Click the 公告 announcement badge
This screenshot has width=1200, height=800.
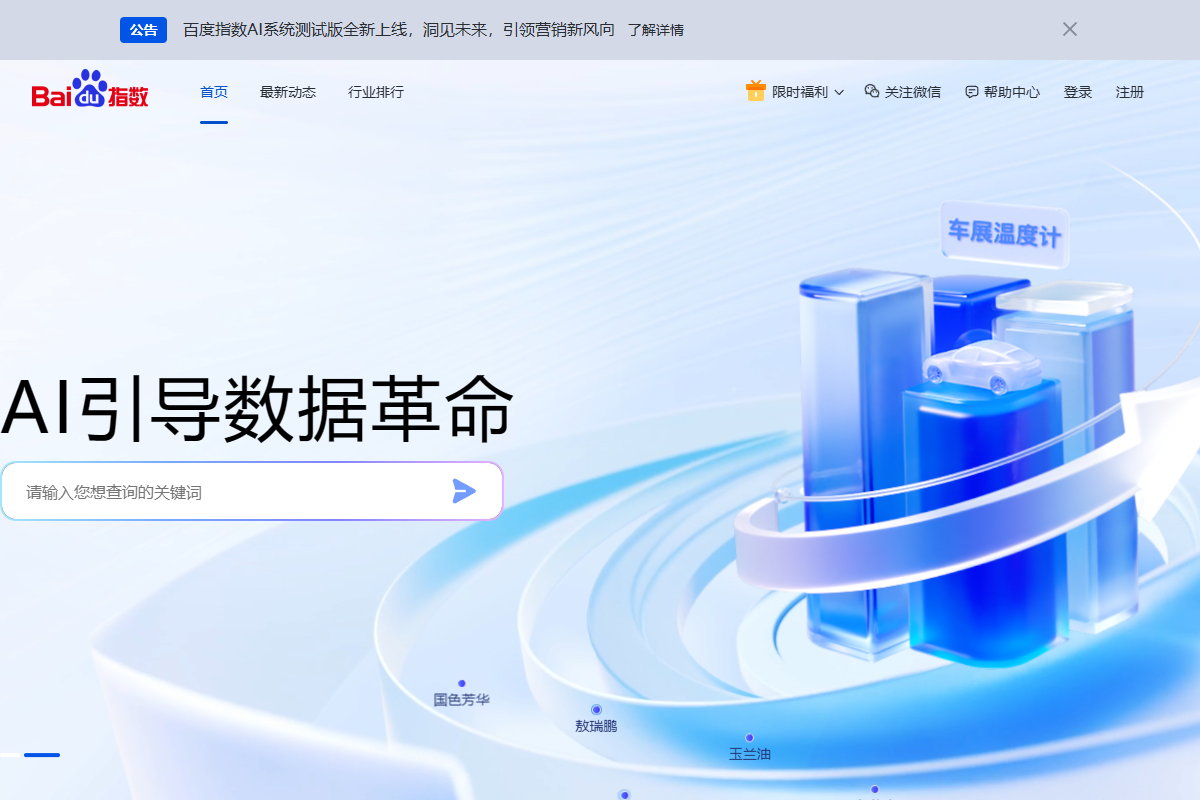click(143, 30)
